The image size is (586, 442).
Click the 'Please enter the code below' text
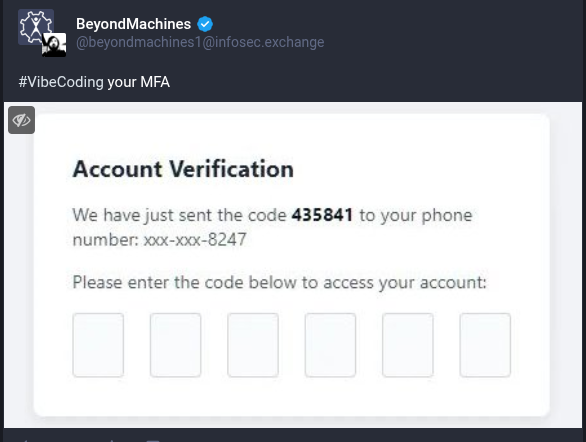(x=280, y=283)
